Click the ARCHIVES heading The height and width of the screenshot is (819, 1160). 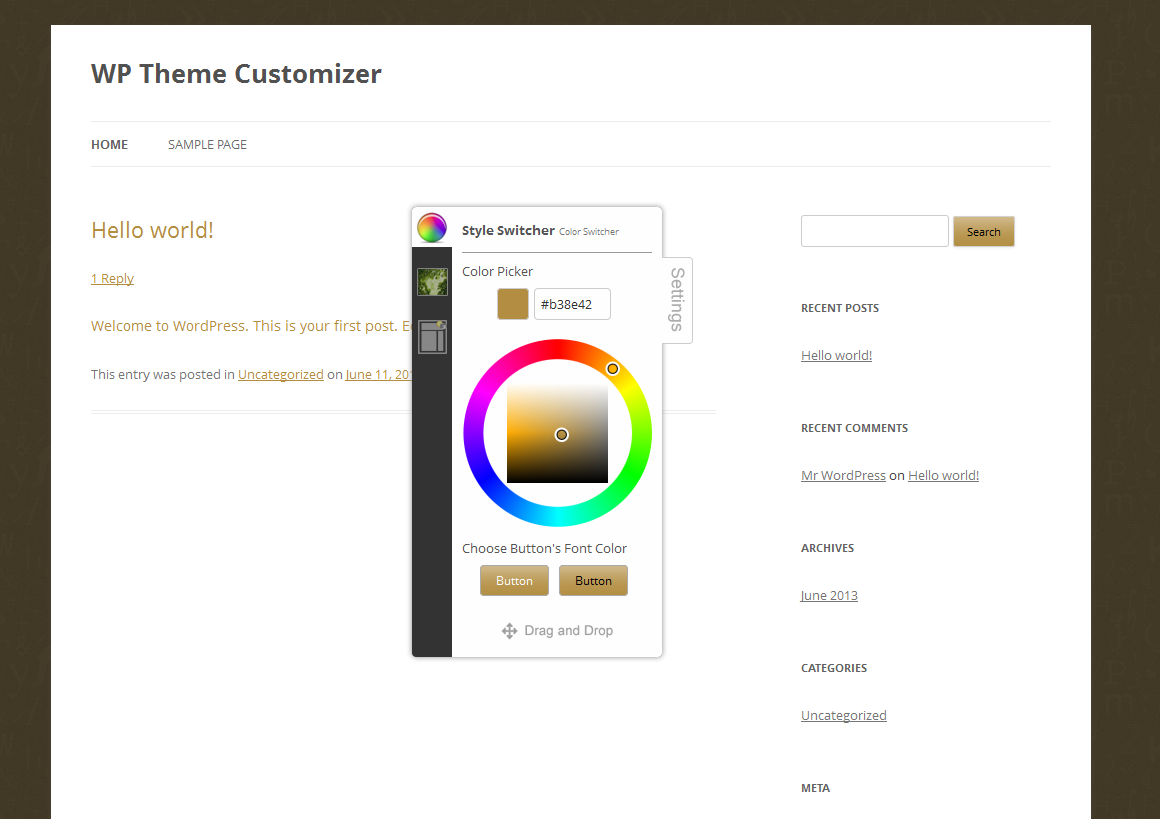click(827, 547)
